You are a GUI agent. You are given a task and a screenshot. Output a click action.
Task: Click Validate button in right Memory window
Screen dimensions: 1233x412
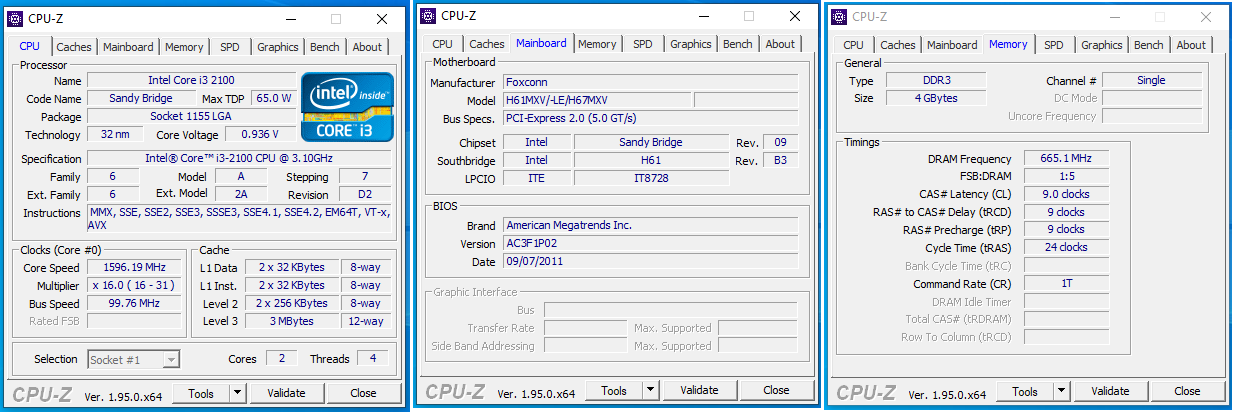pyautogui.click(x=1111, y=391)
